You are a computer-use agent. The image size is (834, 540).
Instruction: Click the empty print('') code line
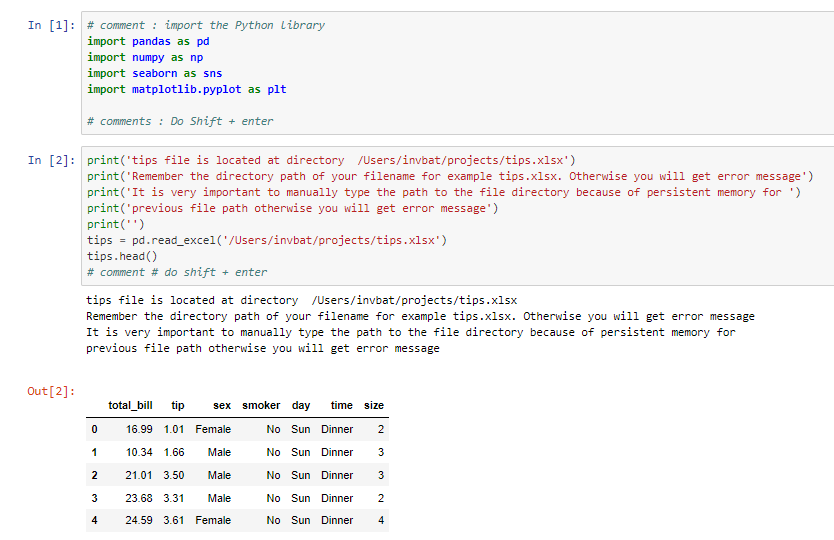point(116,225)
